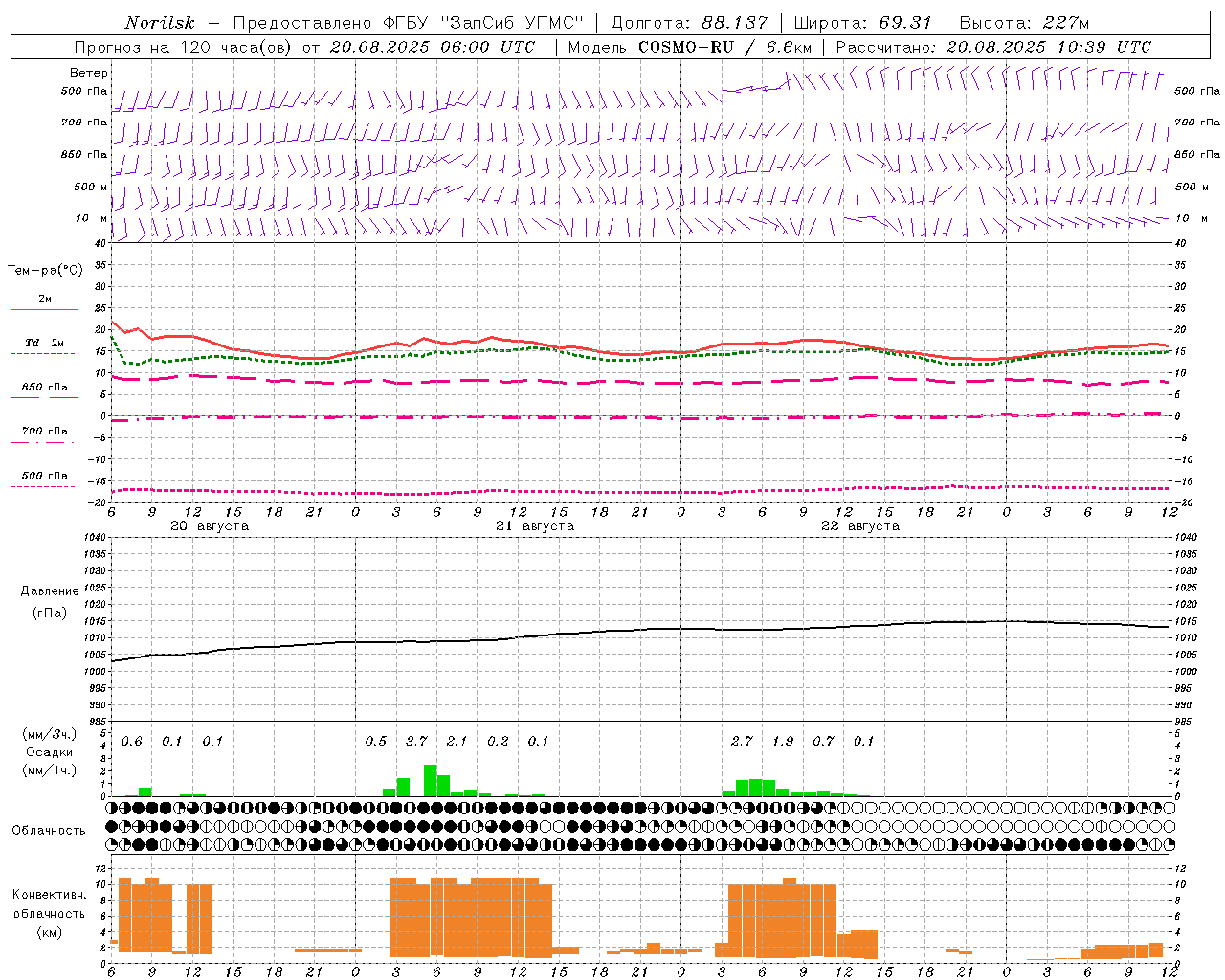Click the 0.6 precipitation value

[x=132, y=742]
